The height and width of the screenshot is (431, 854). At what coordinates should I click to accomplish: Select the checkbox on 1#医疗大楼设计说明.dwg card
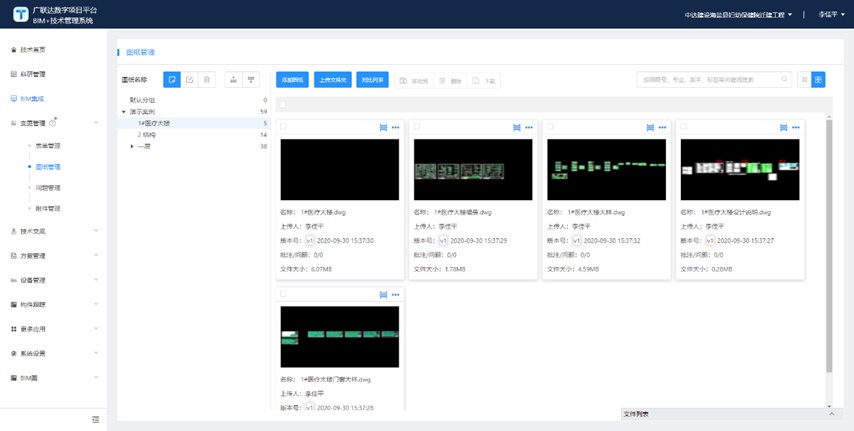click(x=684, y=127)
